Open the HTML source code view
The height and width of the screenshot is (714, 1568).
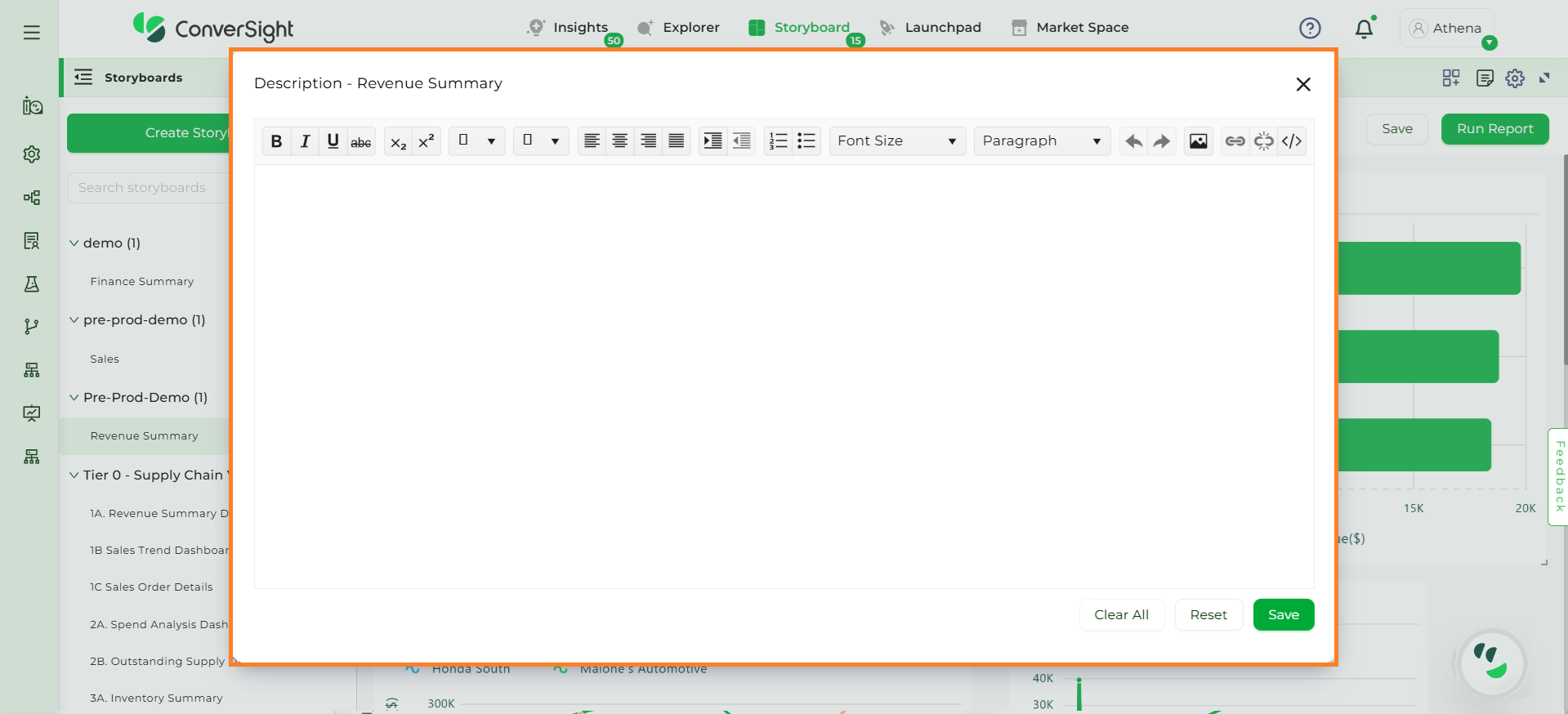pos(1291,141)
